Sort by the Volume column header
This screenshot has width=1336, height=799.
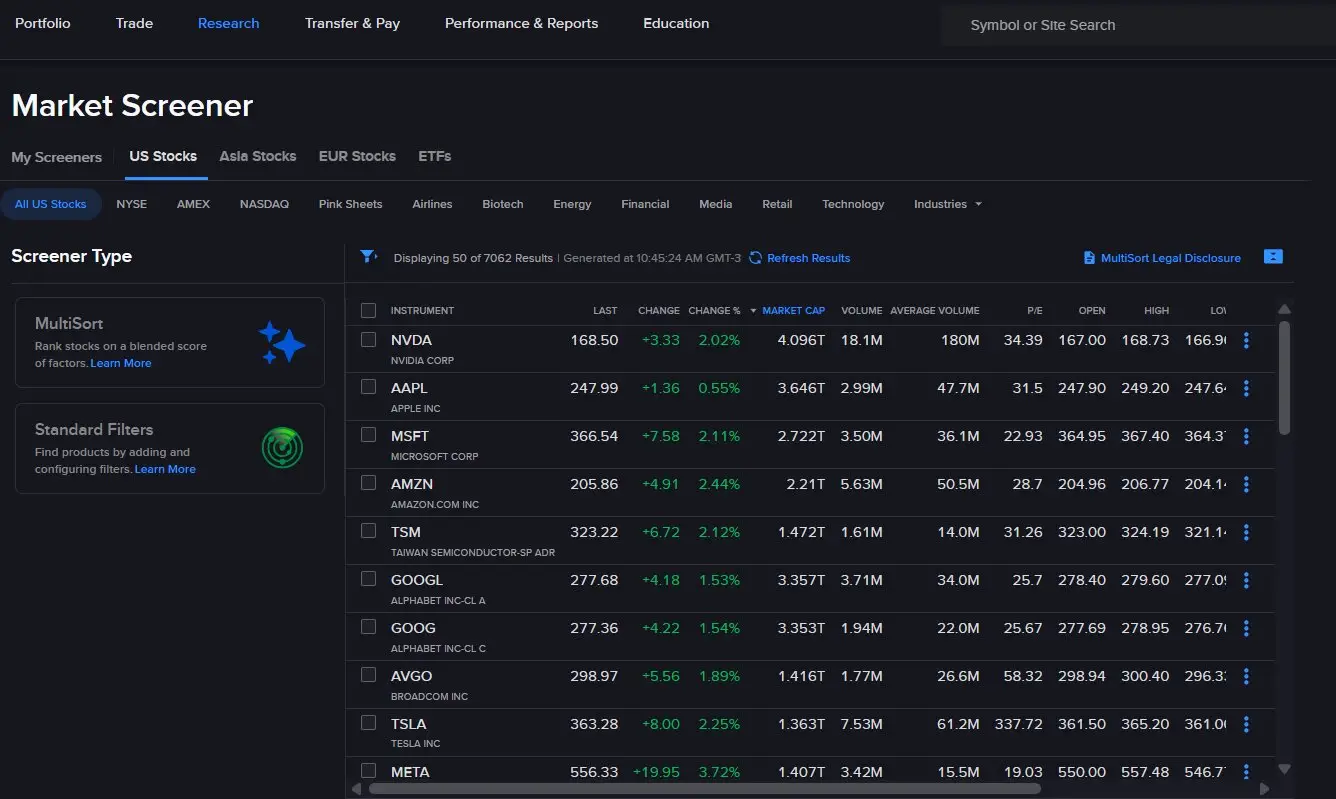[x=862, y=310]
